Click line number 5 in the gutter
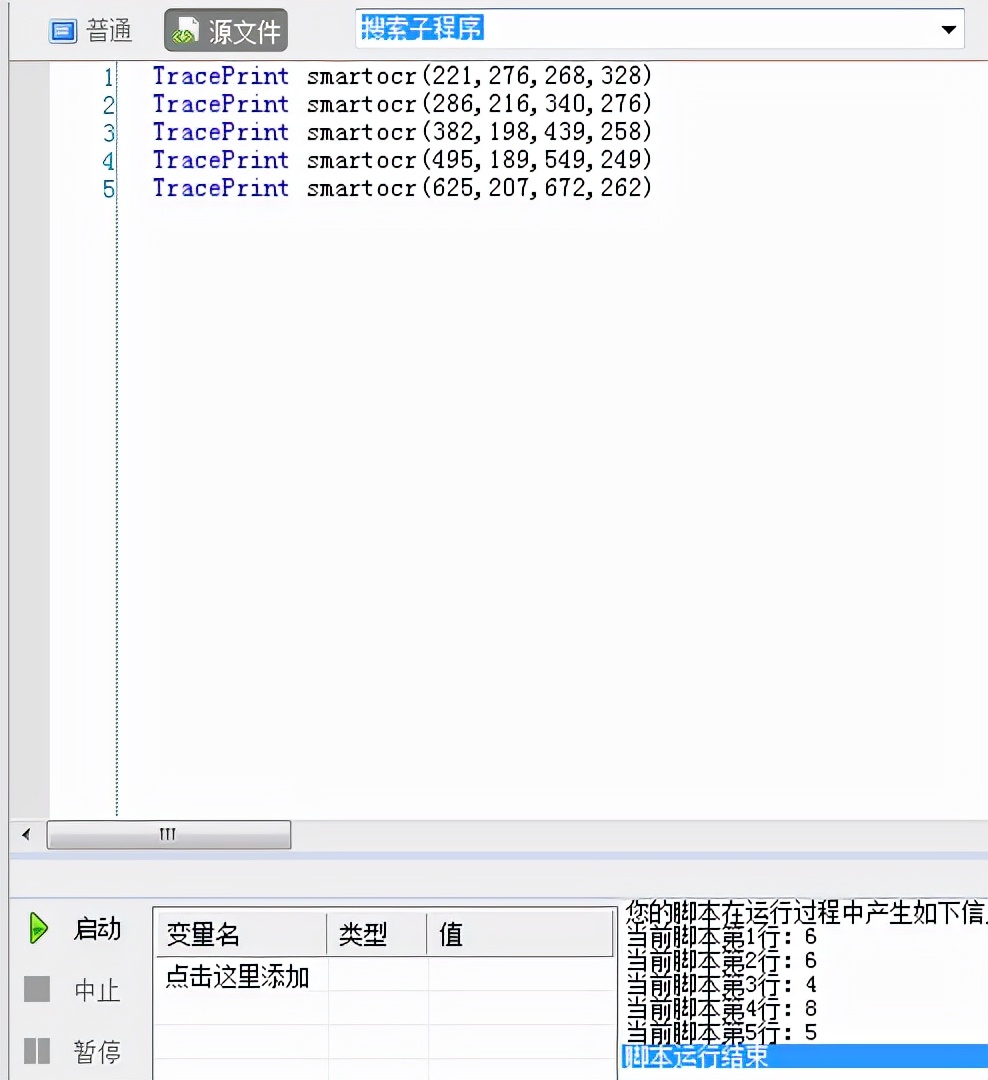This screenshot has height=1080, width=988. tap(108, 189)
